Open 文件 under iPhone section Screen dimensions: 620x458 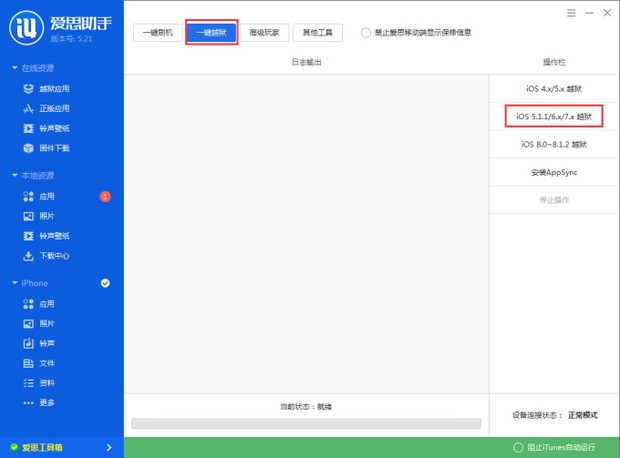pyautogui.click(x=39, y=363)
